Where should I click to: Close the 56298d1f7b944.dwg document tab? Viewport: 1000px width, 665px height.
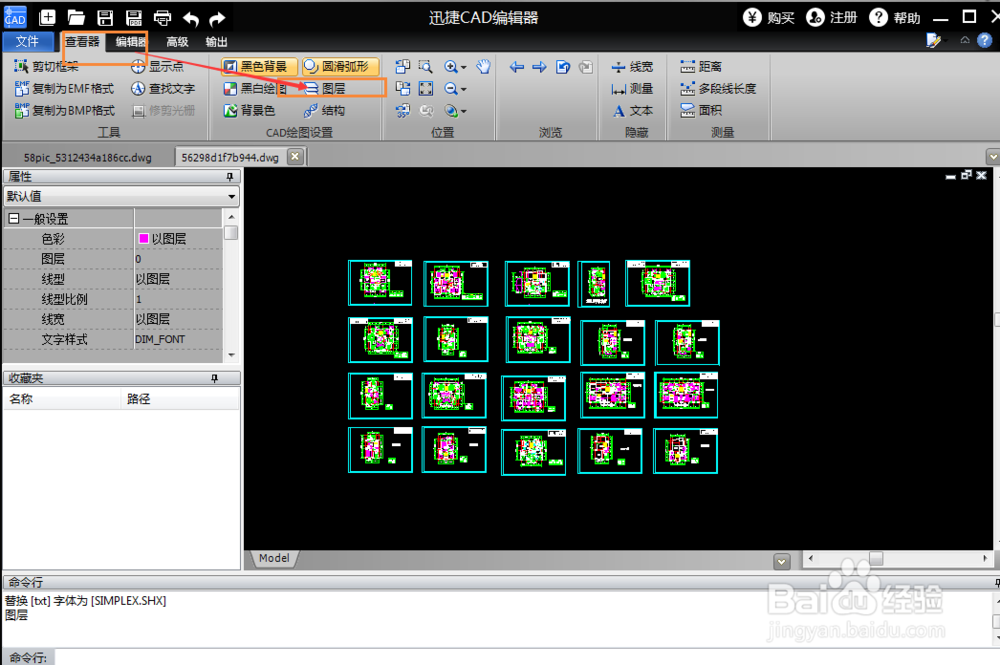pos(295,156)
